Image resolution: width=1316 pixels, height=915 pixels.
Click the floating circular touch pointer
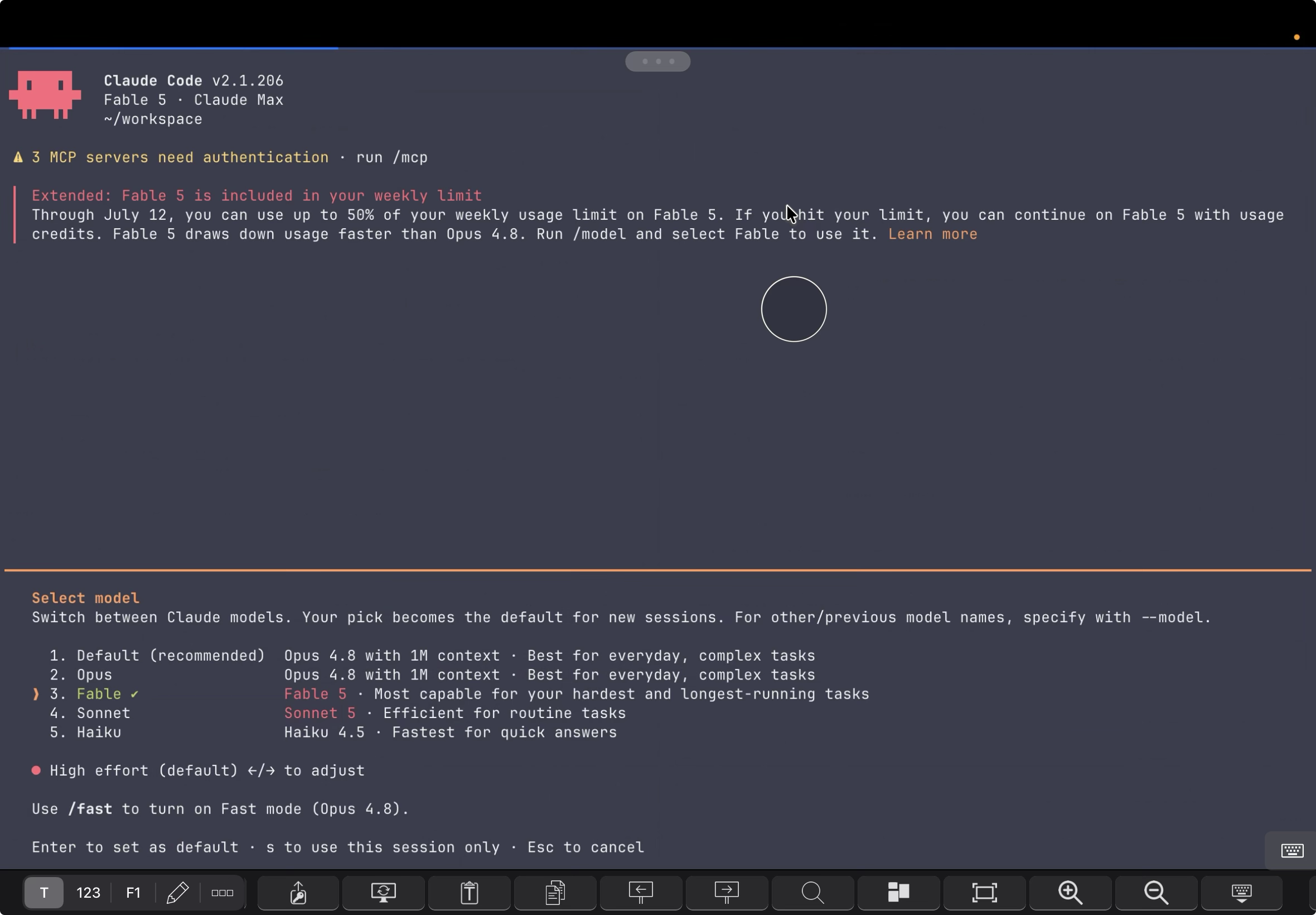coord(794,309)
